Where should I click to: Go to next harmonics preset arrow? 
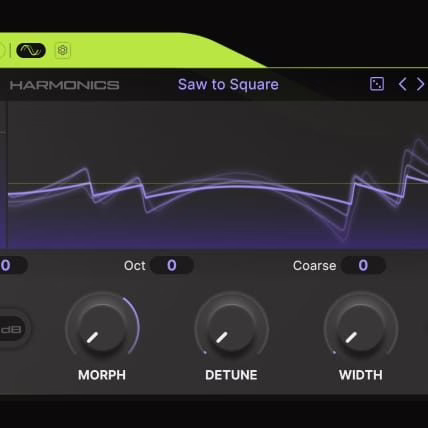[420, 84]
